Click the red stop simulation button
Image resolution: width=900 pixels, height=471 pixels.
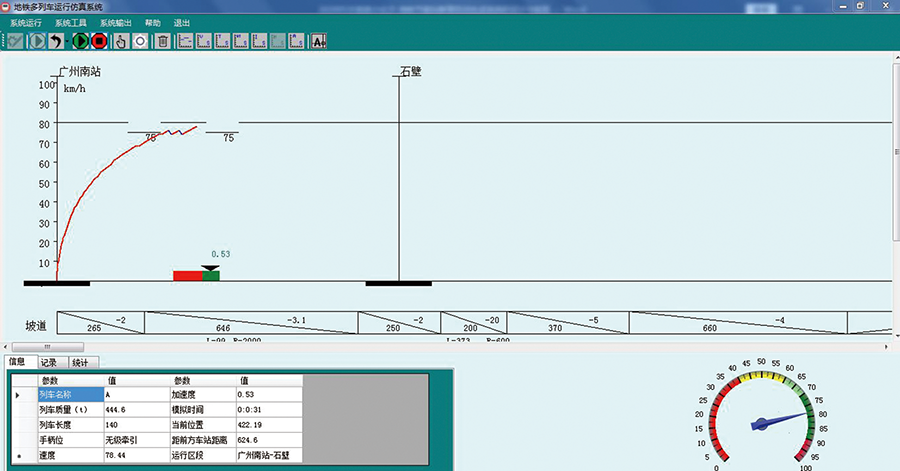tap(99, 41)
